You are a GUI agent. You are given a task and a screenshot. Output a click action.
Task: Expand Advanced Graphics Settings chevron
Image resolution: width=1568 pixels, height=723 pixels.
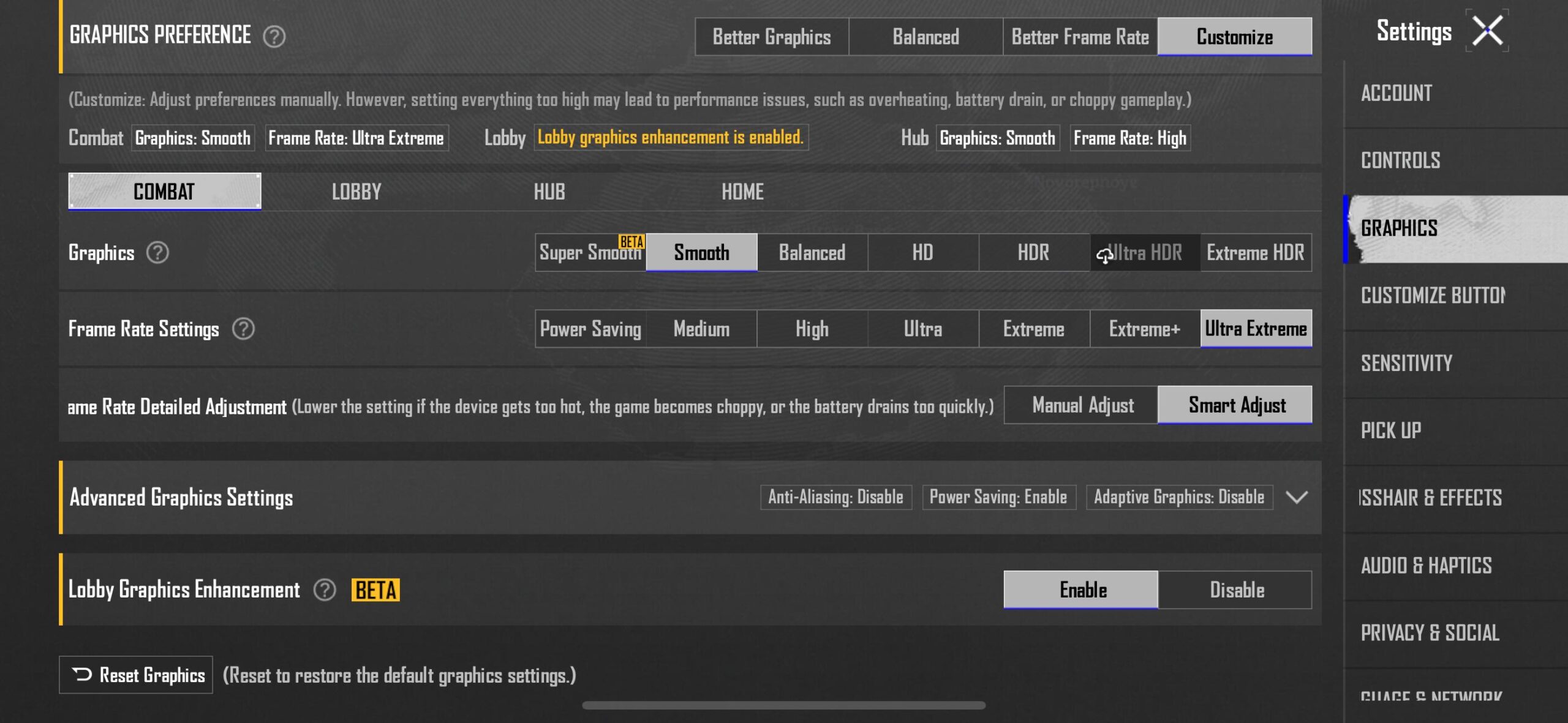coord(1296,496)
